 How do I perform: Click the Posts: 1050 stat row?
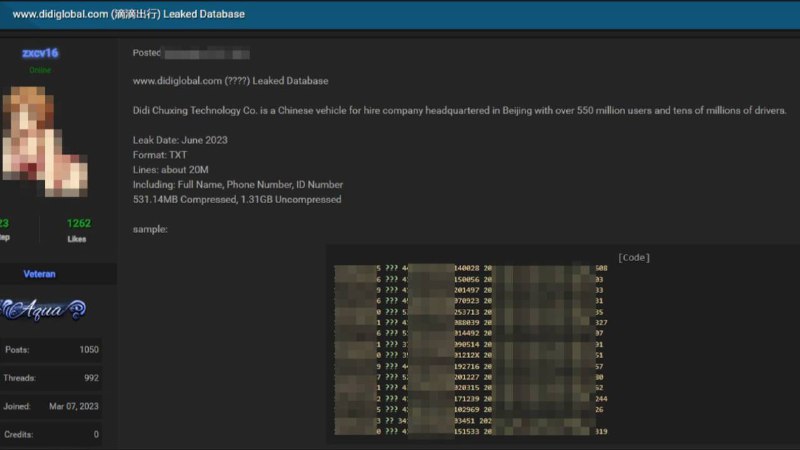(51, 350)
